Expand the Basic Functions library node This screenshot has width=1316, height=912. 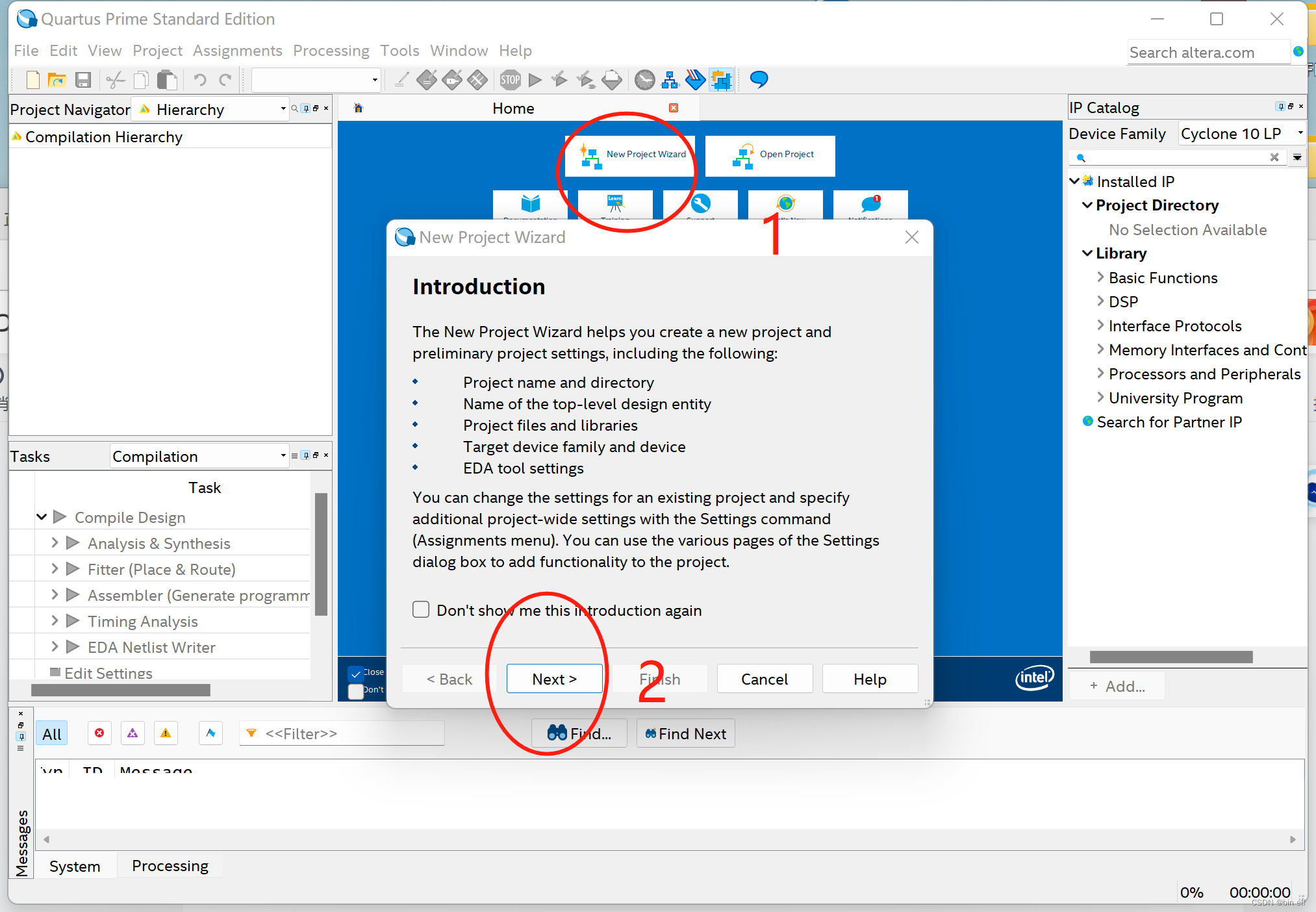(1100, 277)
